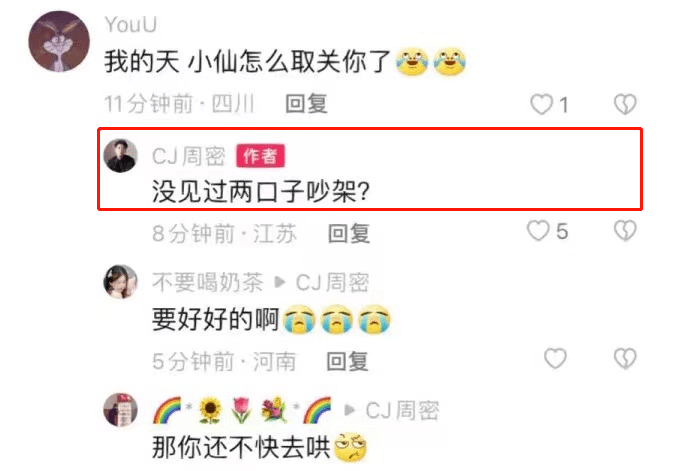Dislike 不要喝奶茶's comment with broken heart

point(625,359)
